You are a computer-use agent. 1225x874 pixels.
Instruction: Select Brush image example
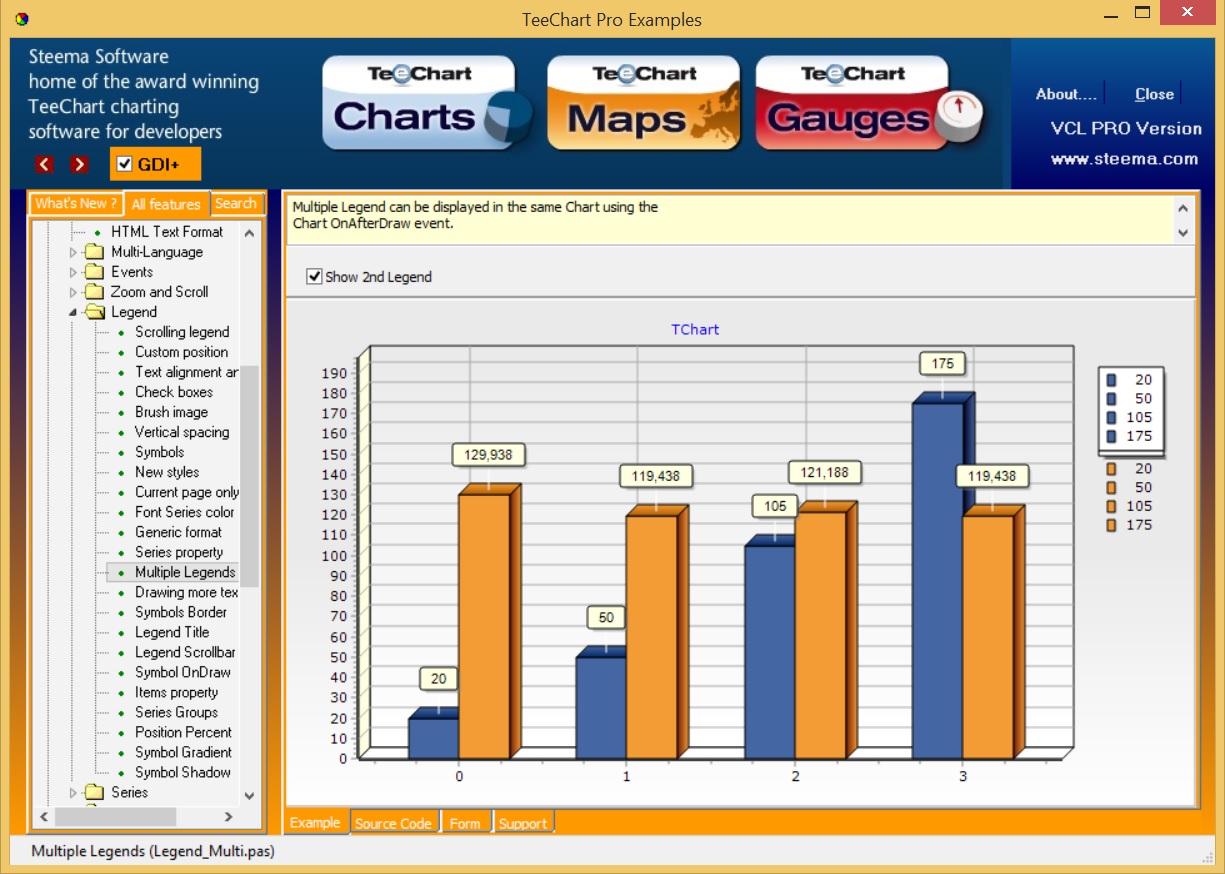171,412
